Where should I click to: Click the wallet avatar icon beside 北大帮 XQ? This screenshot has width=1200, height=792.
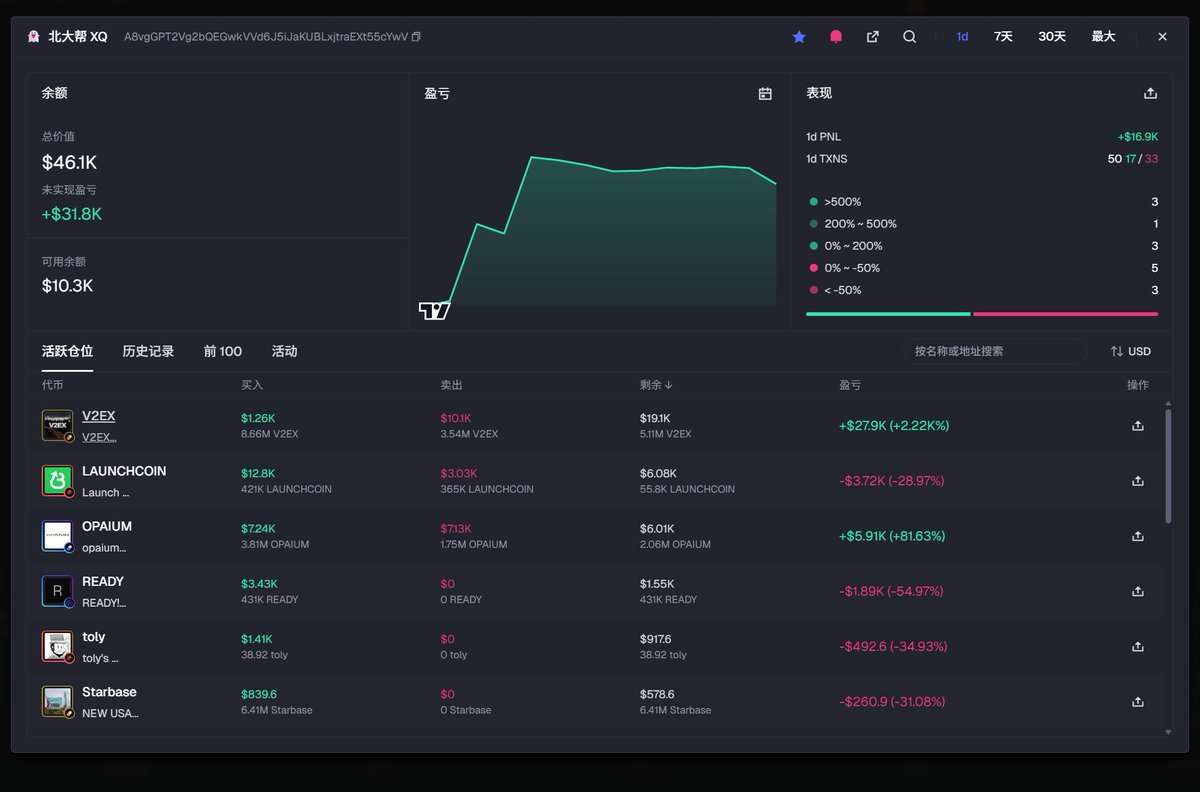click(x=34, y=37)
